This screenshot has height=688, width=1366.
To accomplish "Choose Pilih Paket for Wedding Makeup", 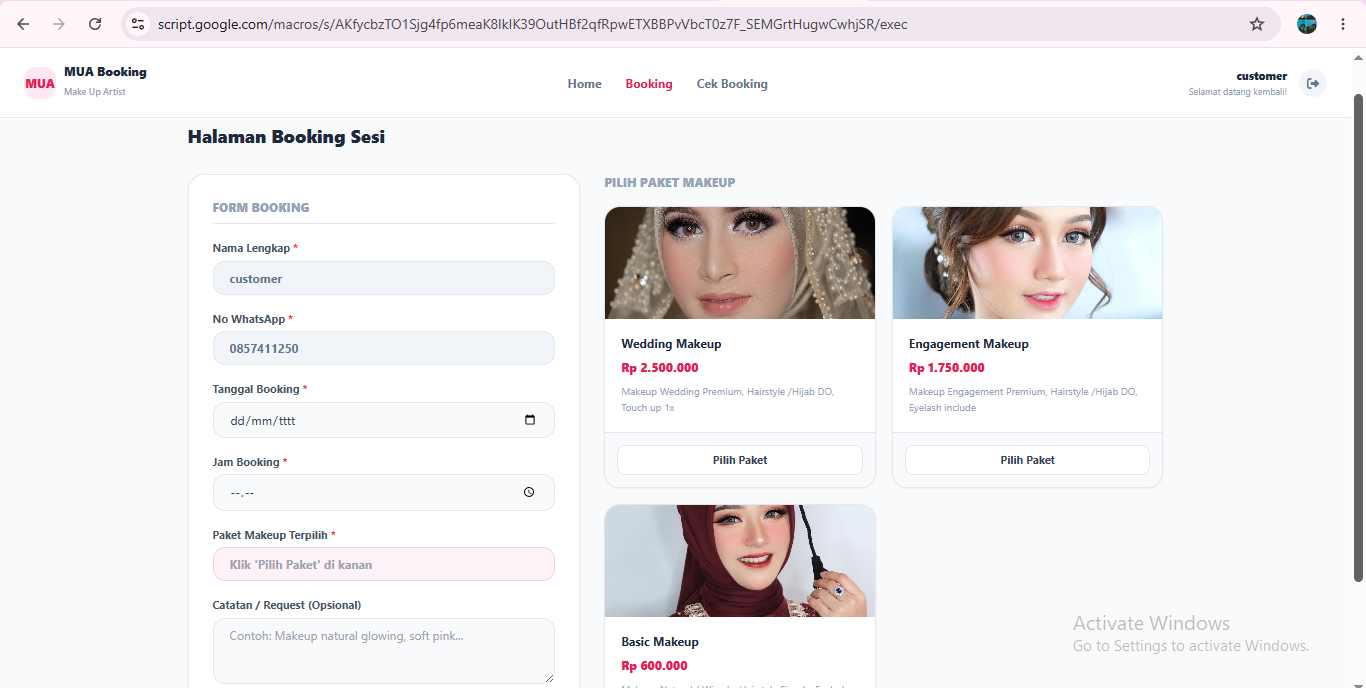I will point(740,460).
